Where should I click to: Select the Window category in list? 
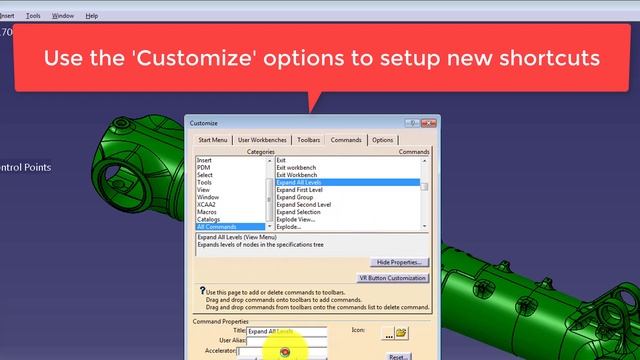click(x=230, y=197)
